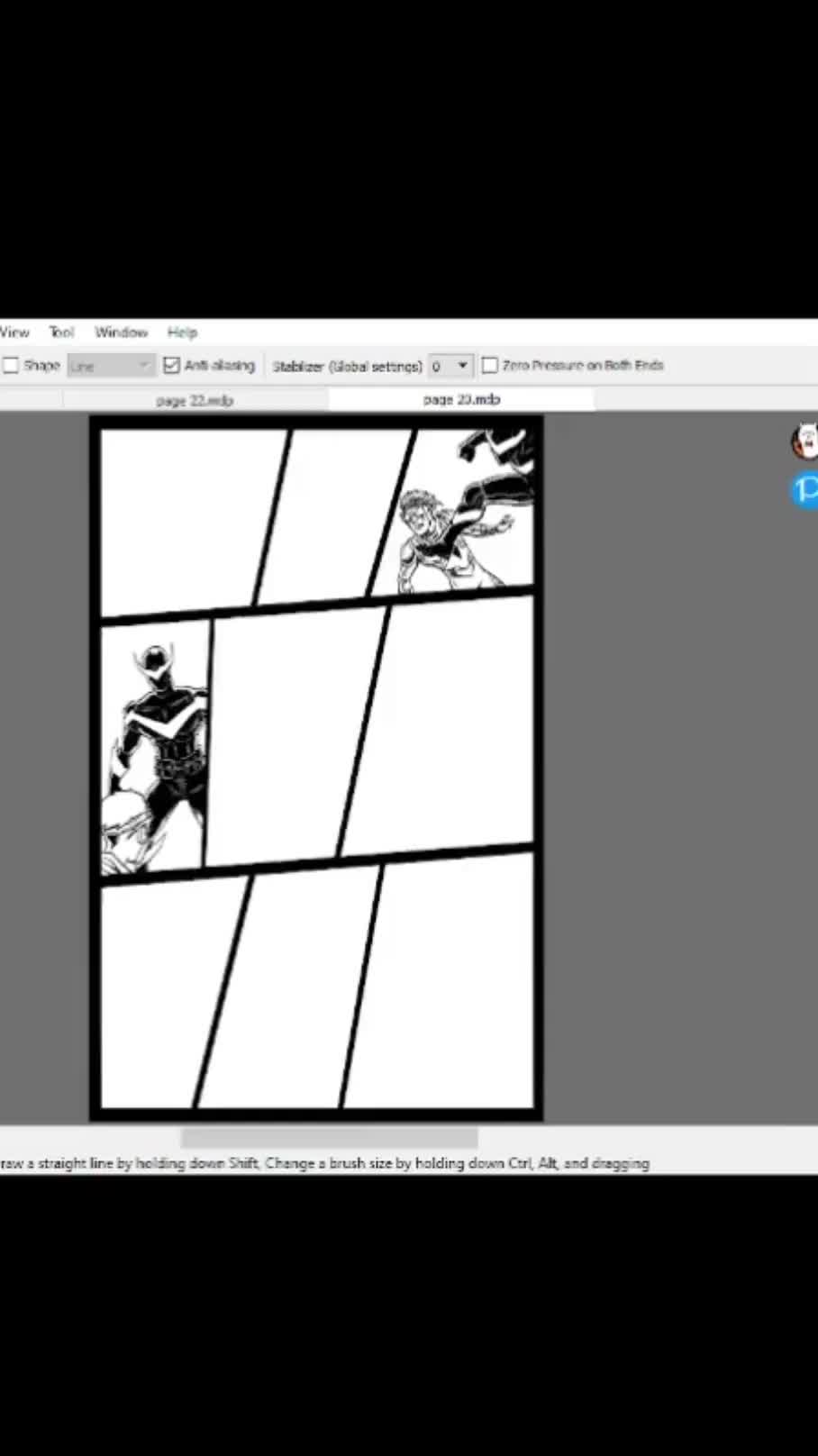This screenshot has height=1456, width=818.
Task: Open the Window menu
Action: [x=121, y=332]
